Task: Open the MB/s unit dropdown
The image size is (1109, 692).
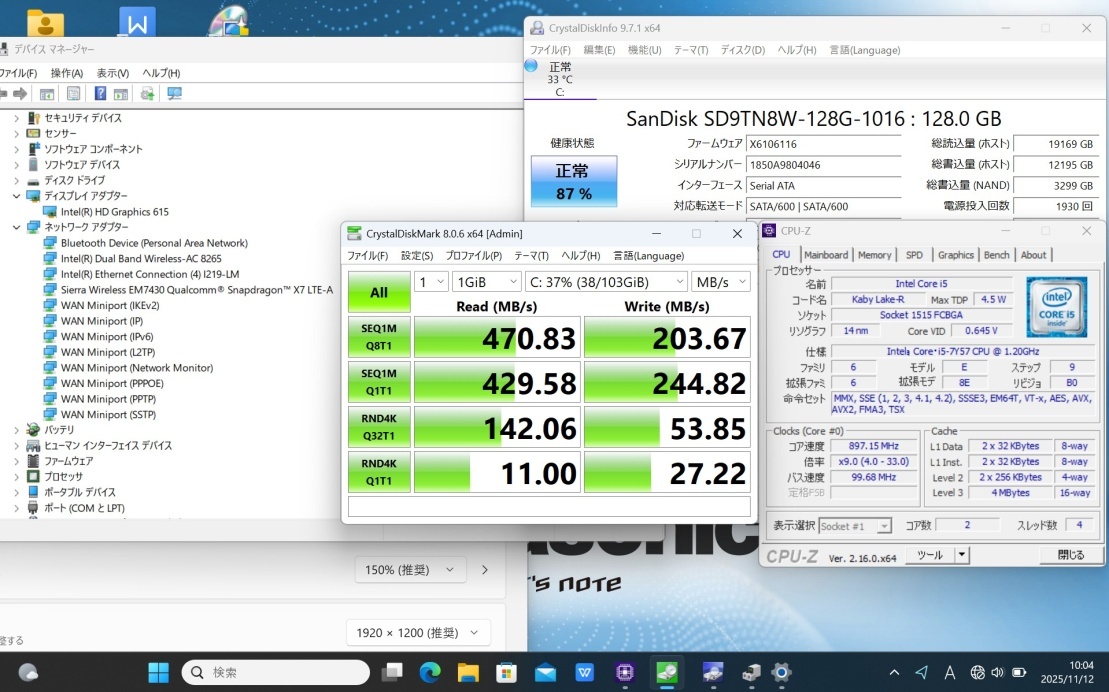Action: [x=721, y=283]
